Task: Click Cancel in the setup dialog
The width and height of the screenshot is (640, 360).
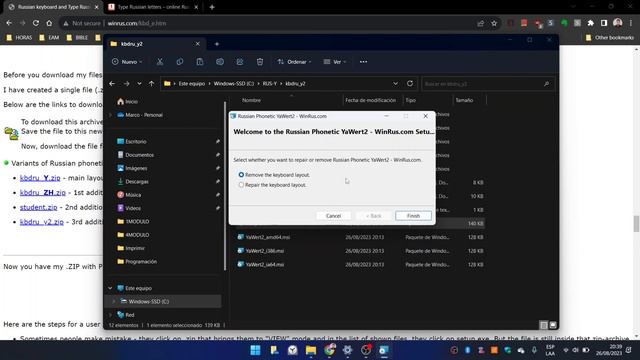Action: point(333,216)
